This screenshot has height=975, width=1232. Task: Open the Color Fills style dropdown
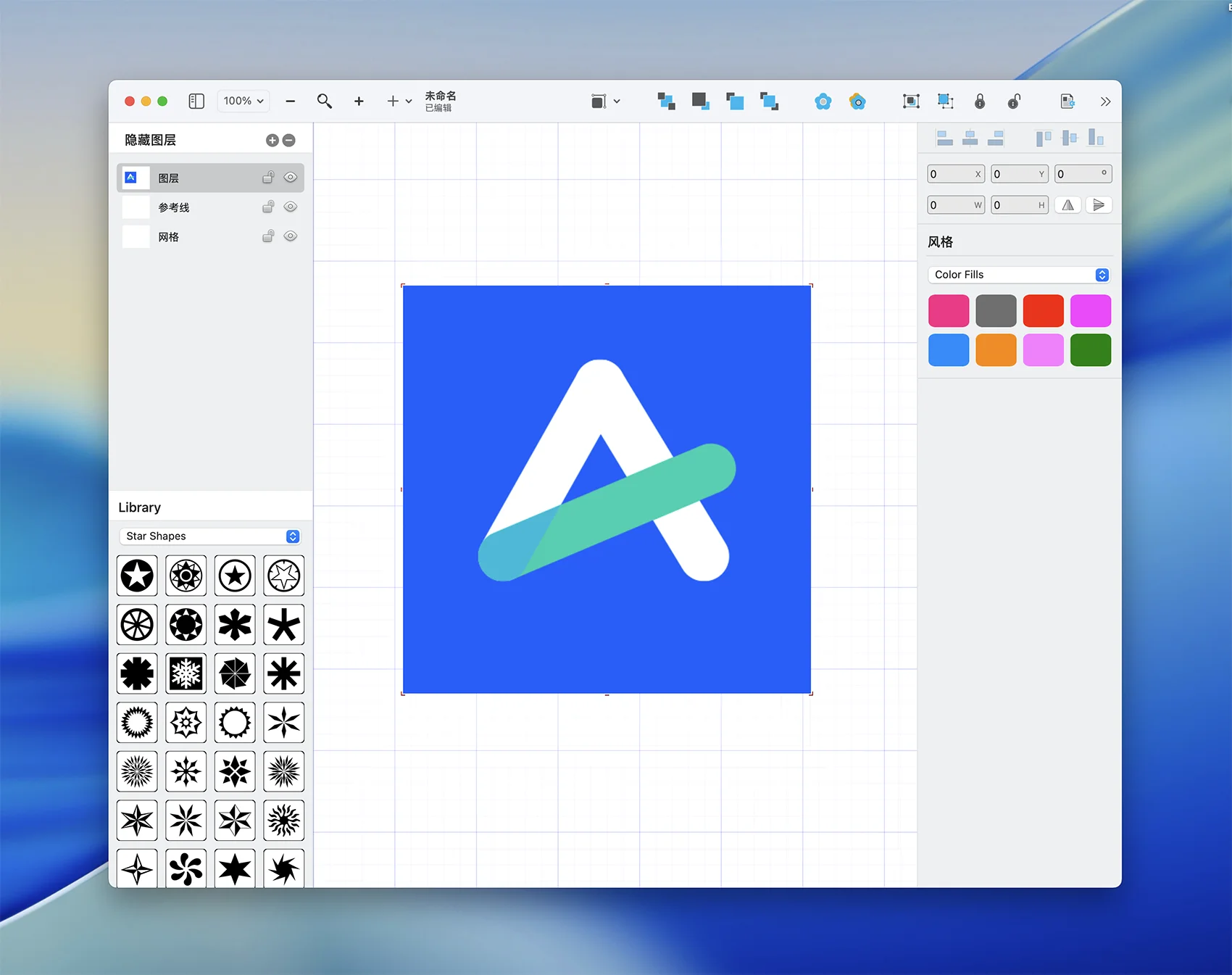[1020, 275]
